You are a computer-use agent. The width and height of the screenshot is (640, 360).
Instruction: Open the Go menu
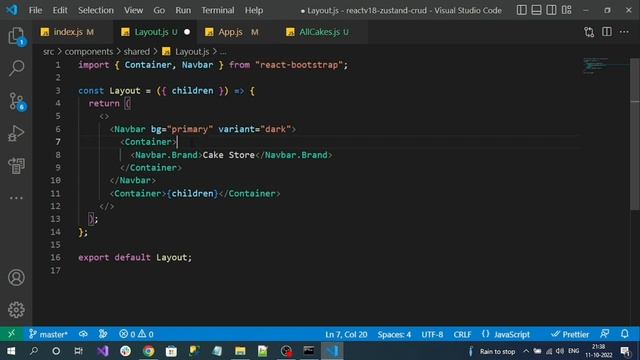(159, 10)
